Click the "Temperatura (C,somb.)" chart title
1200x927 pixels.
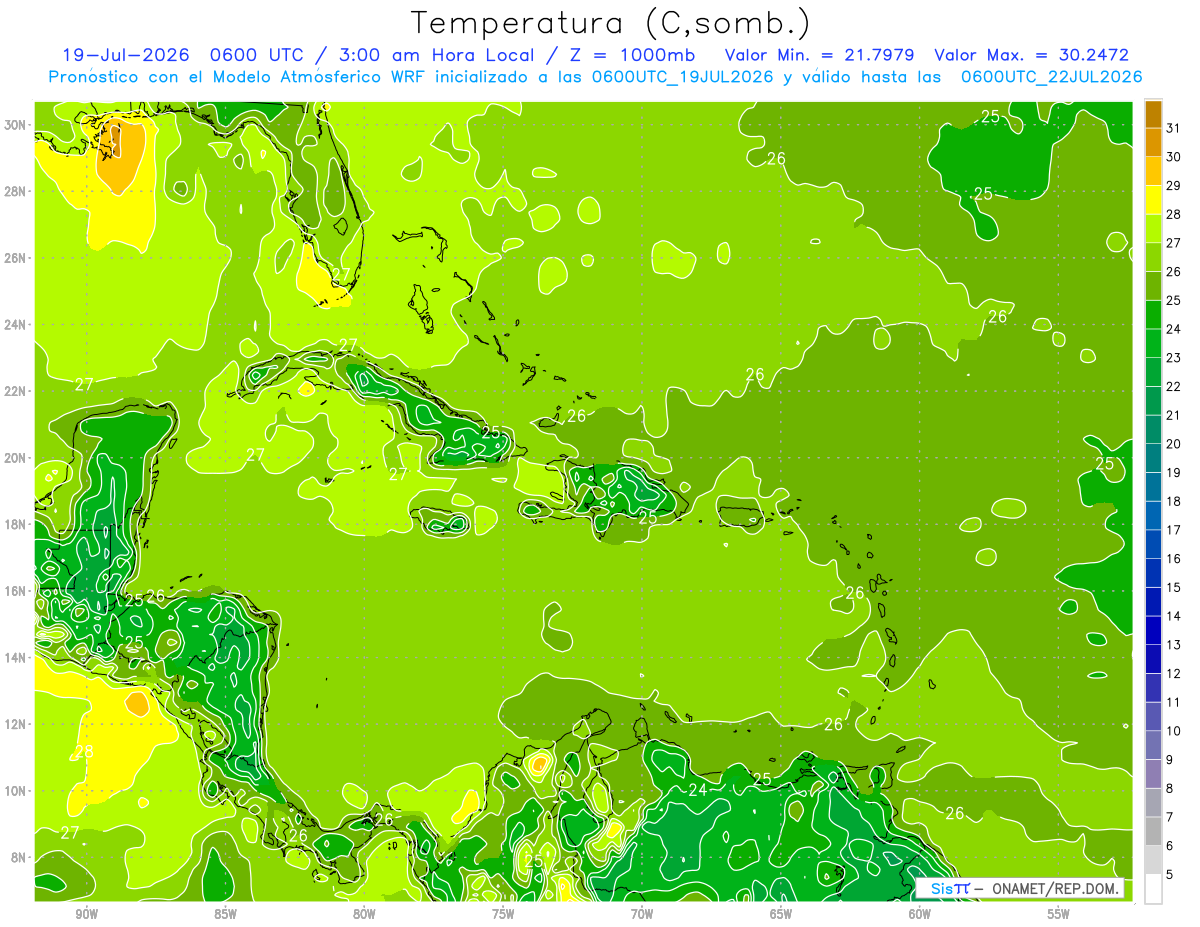coord(610,23)
